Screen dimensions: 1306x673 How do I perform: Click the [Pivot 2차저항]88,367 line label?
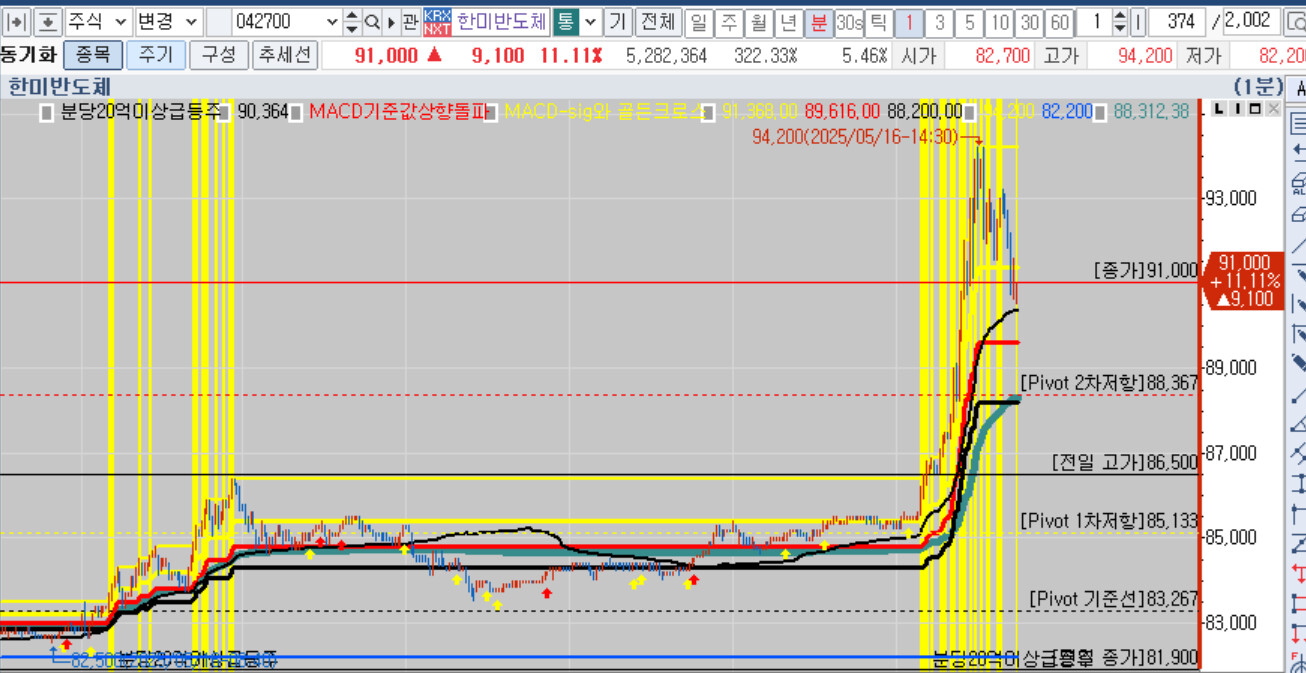[1109, 383]
